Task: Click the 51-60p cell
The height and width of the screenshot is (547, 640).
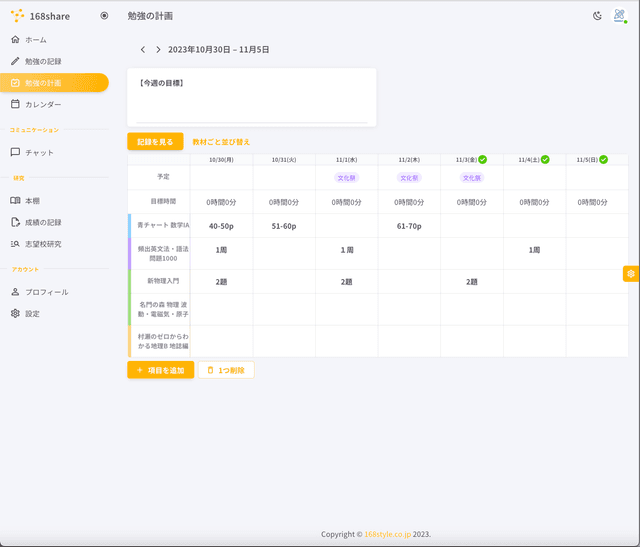Action: 284,226
